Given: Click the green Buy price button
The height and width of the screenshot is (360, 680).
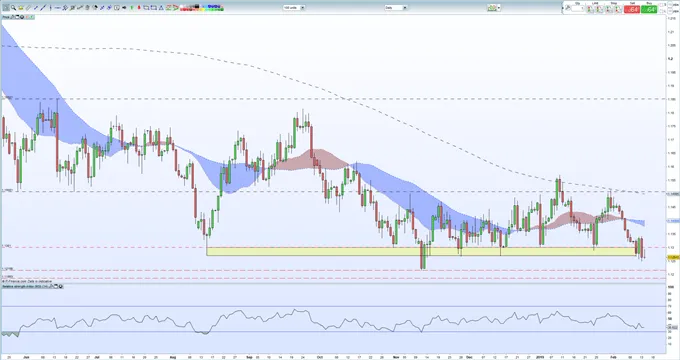Looking at the screenshot, I should 649,9.
